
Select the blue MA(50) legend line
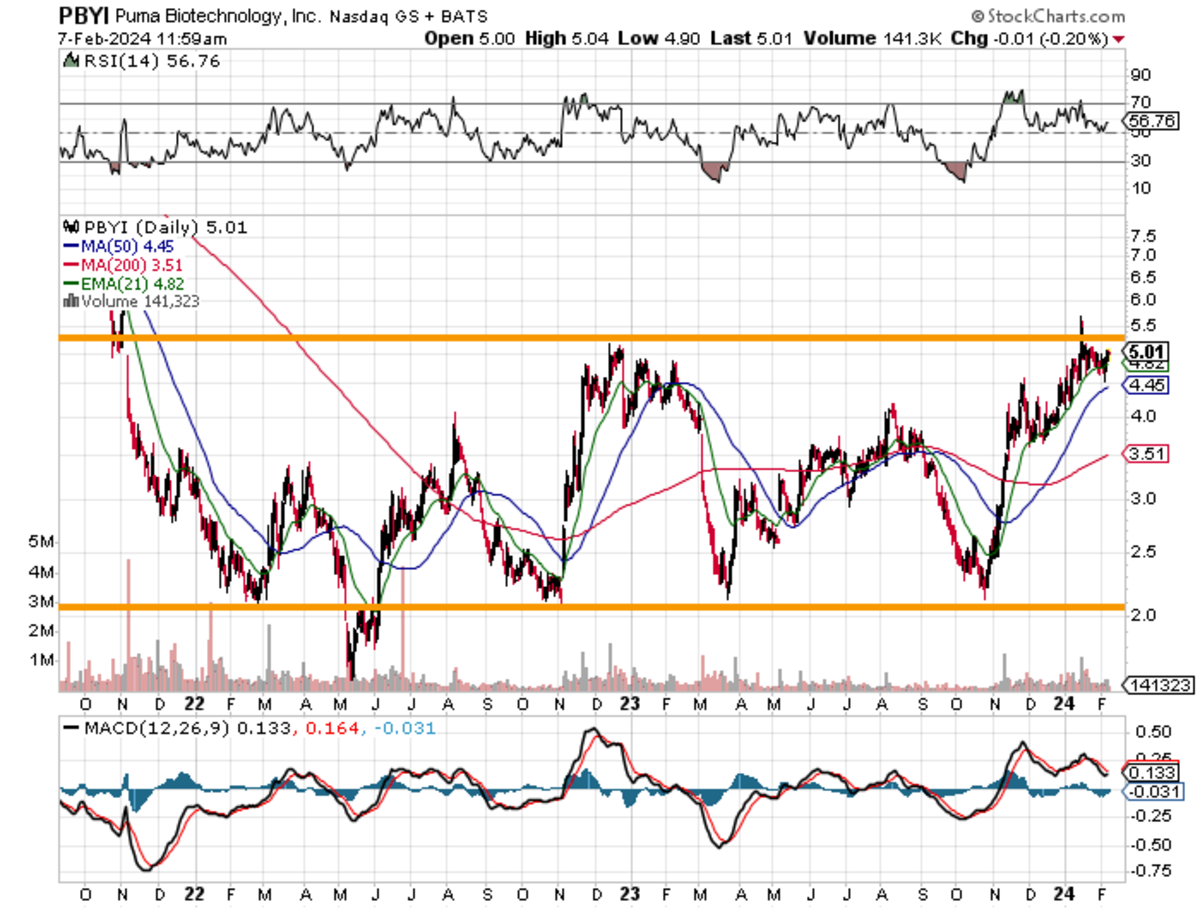pyautogui.click(x=71, y=245)
